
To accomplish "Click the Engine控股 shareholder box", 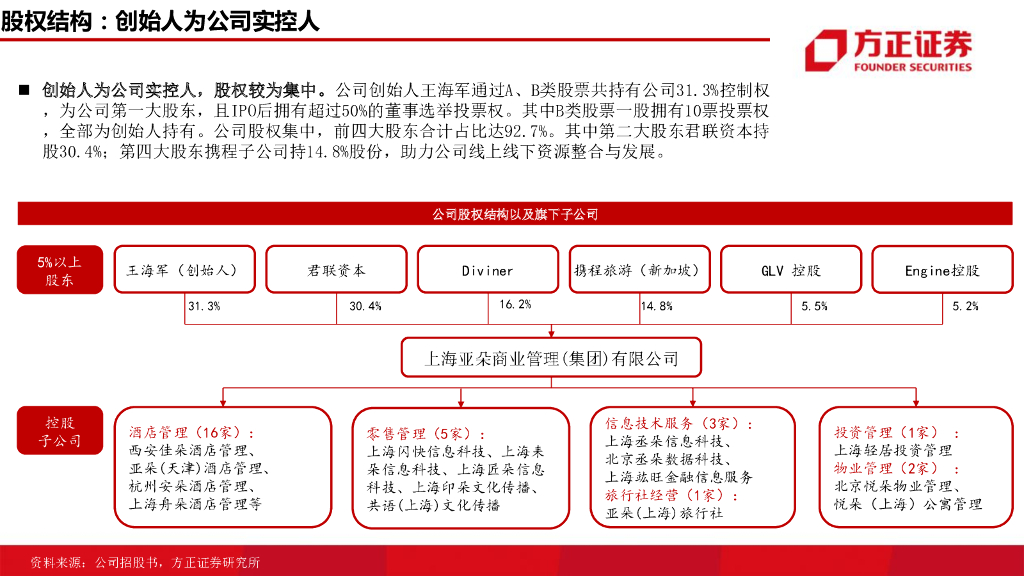I will (x=942, y=270).
